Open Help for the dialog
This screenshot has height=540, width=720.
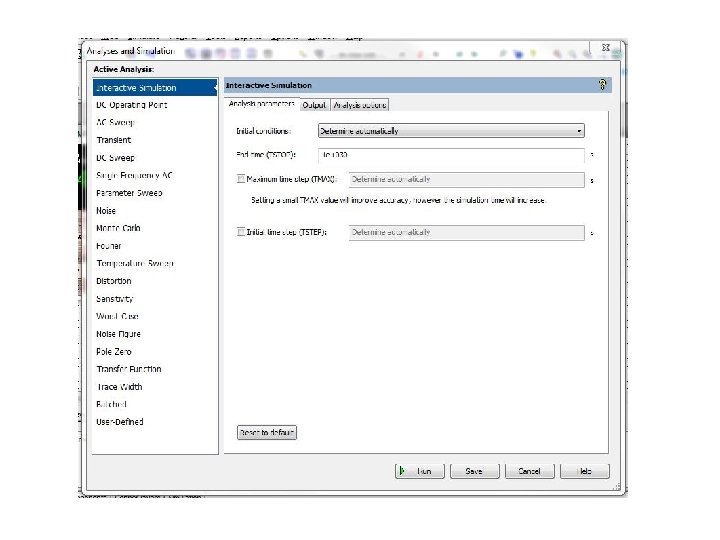click(x=585, y=471)
